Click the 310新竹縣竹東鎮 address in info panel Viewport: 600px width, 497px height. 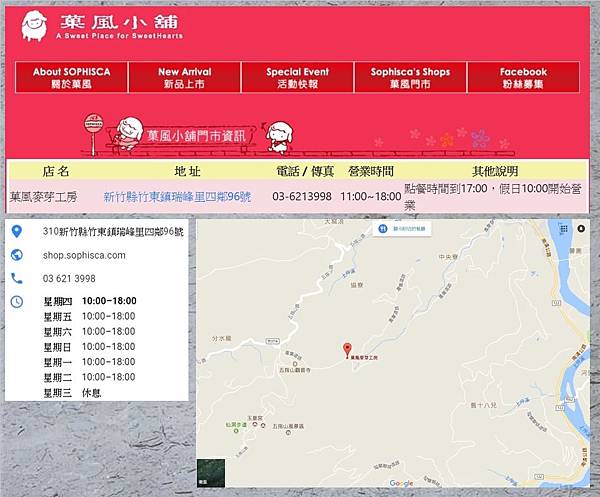tap(113, 231)
